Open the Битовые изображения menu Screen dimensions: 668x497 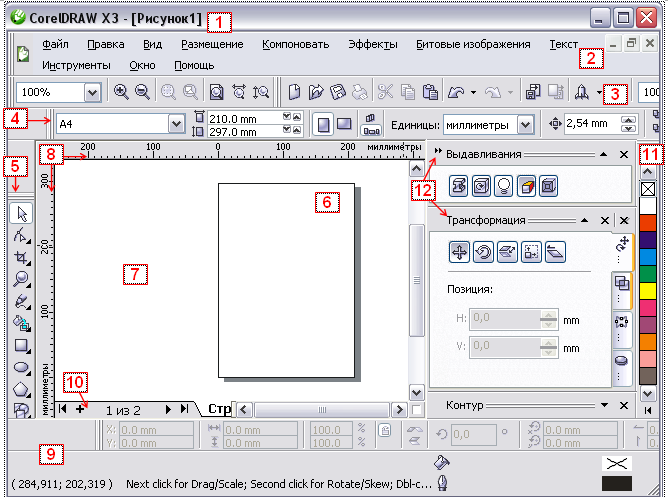point(473,44)
